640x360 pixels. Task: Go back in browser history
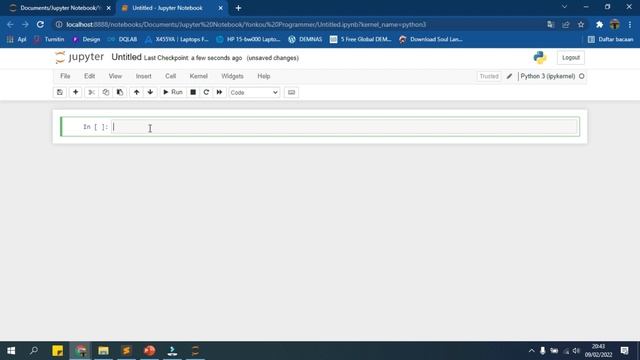pos(10,24)
